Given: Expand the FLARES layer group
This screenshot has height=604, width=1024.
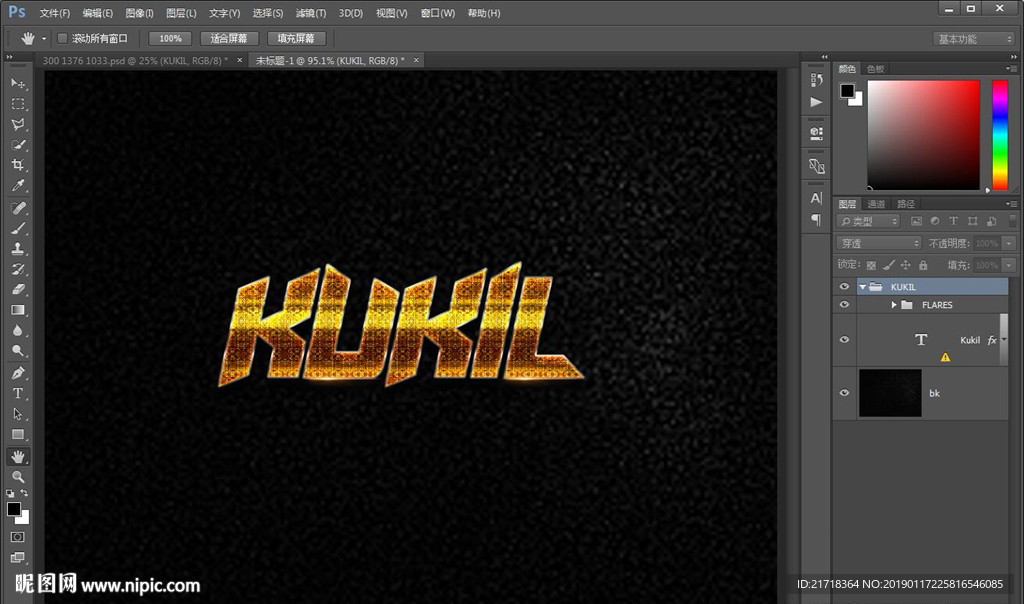Looking at the screenshot, I should (894, 305).
